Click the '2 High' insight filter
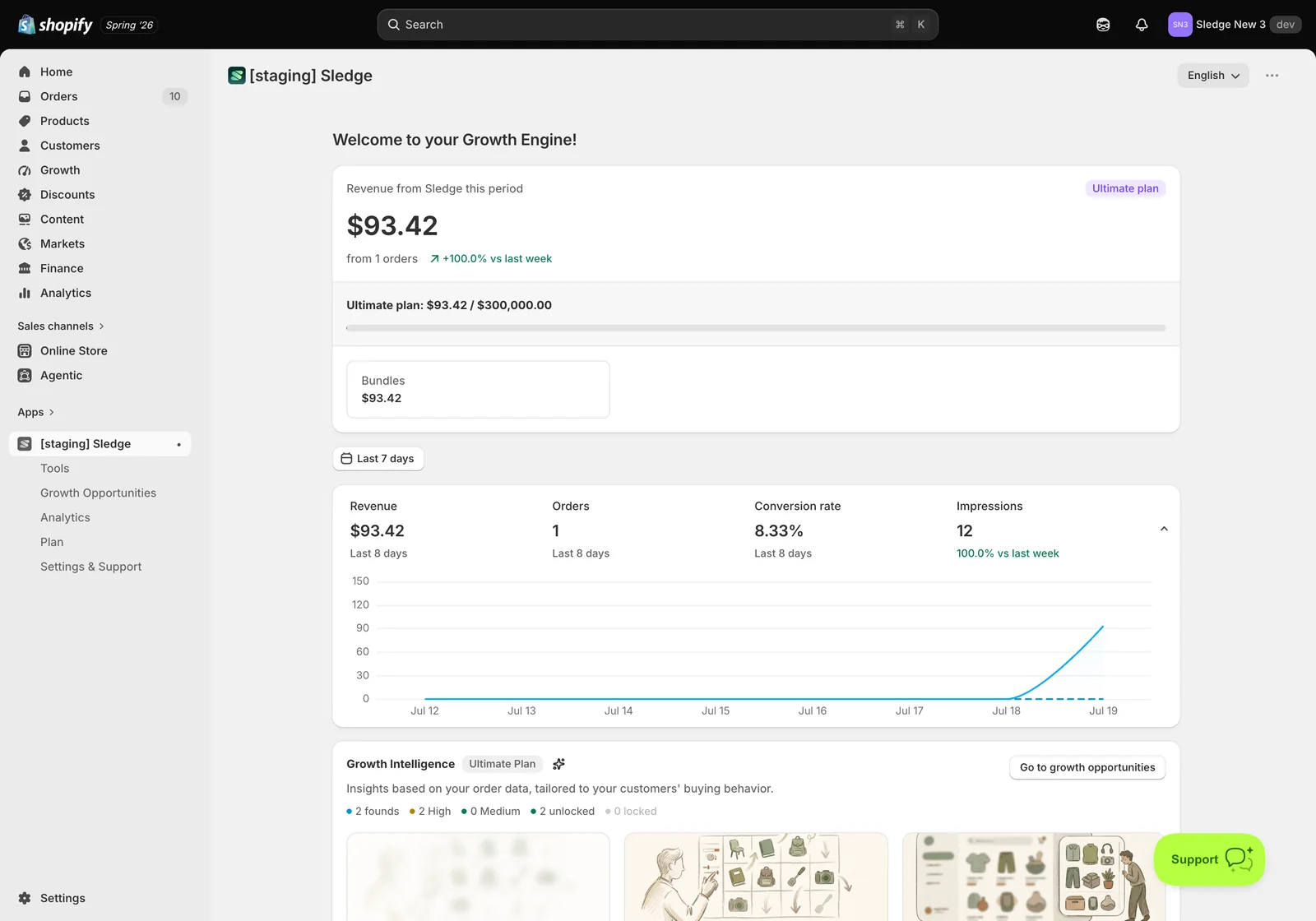Screen dimensions: 1316x921 pos(430,812)
